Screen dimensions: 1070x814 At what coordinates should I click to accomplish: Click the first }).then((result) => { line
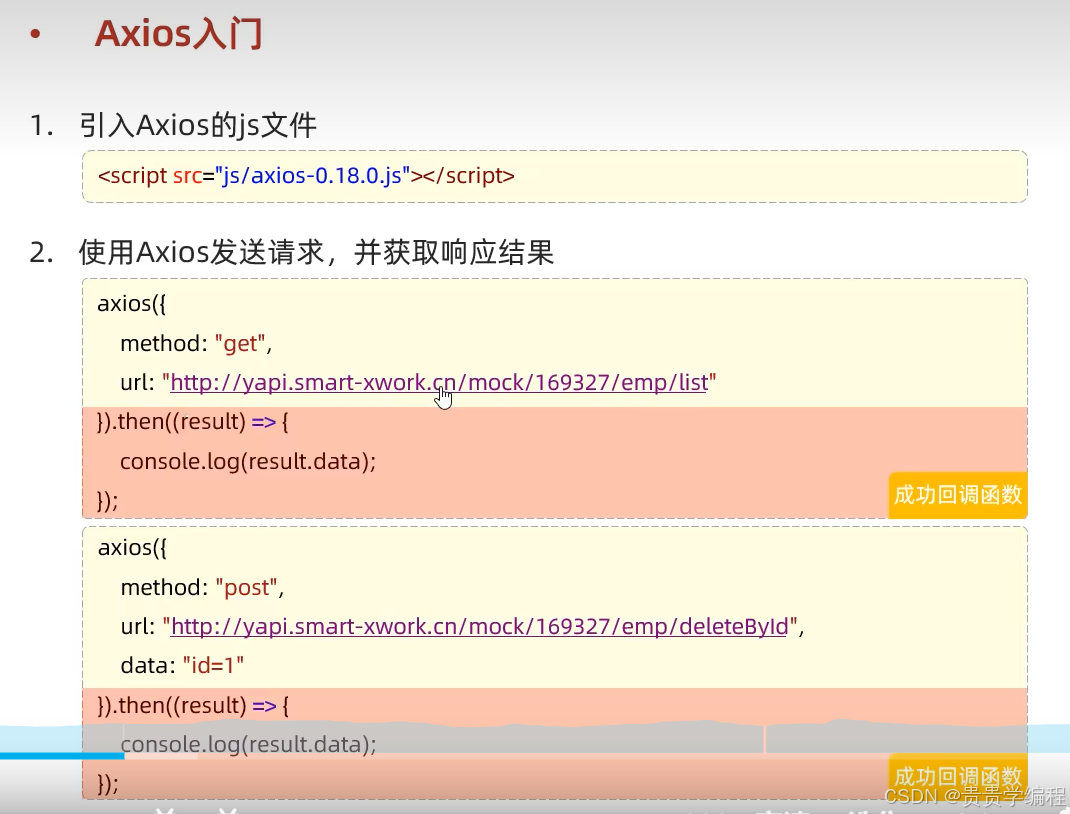[192, 422]
